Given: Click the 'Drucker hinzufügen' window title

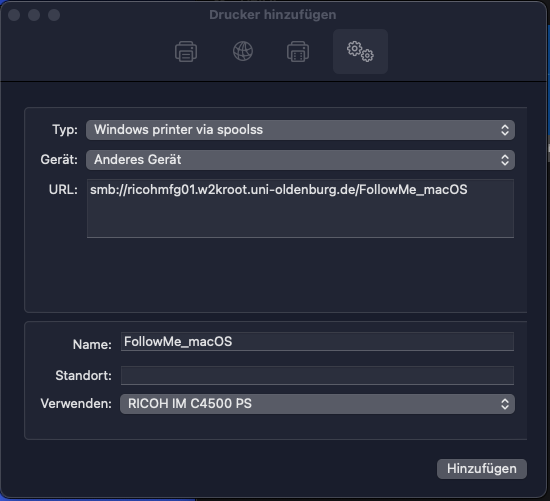Looking at the screenshot, I should pos(273,15).
